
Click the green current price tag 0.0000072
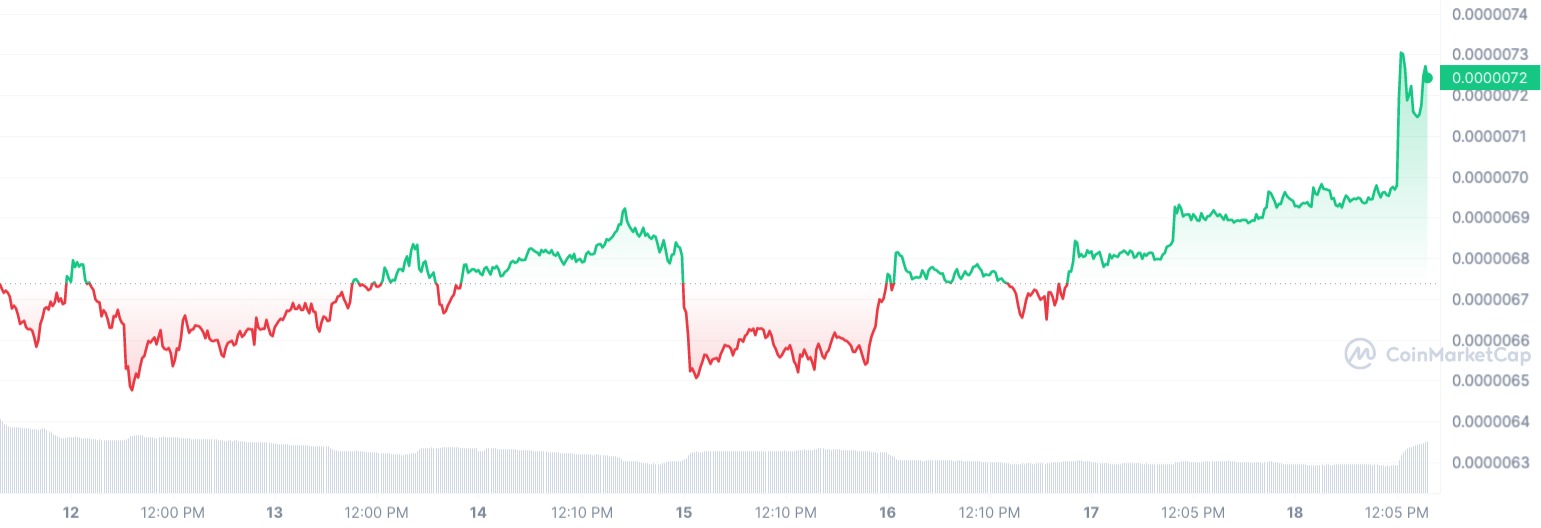(1490, 77)
